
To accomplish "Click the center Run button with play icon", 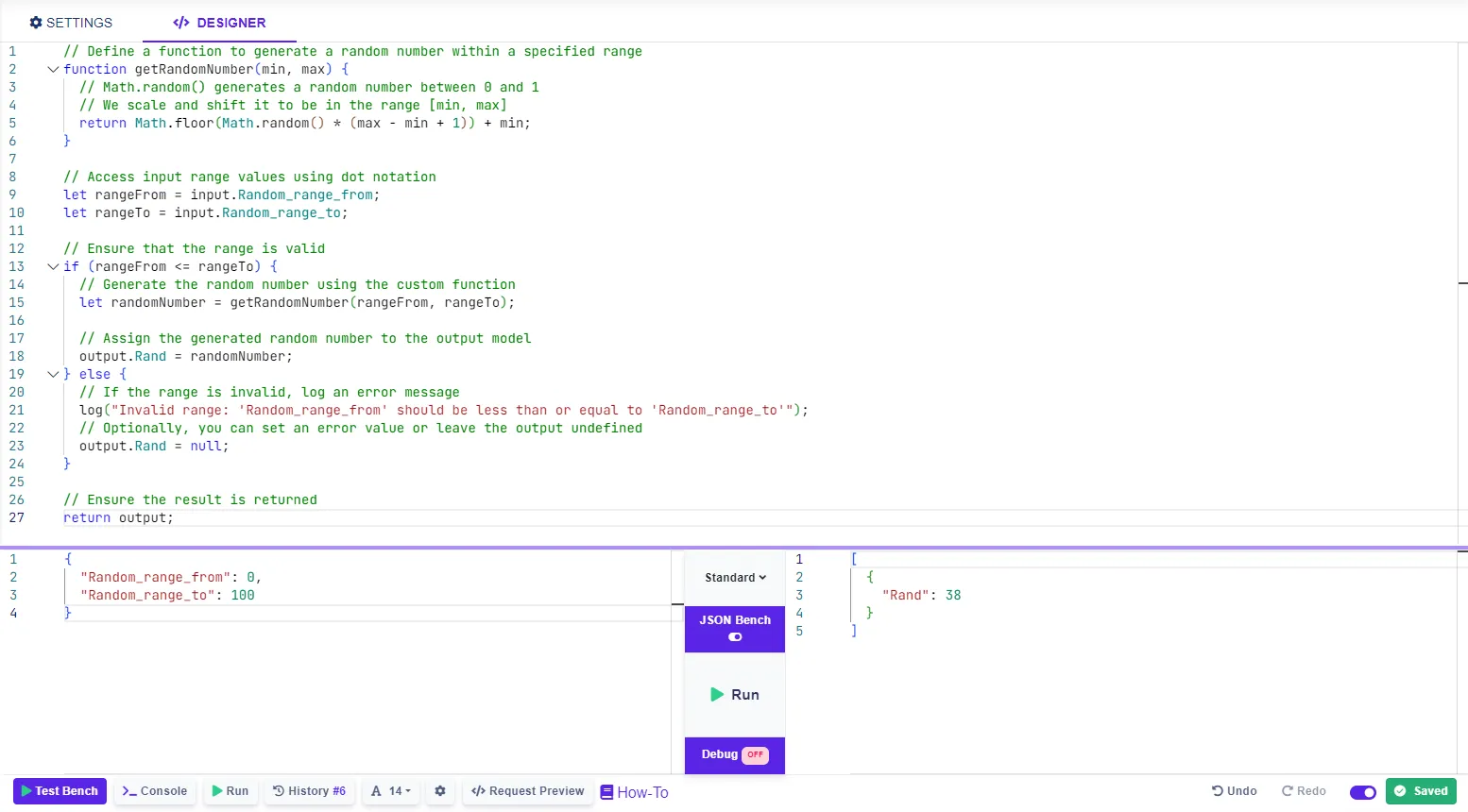I will pyautogui.click(x=735, y=695).
